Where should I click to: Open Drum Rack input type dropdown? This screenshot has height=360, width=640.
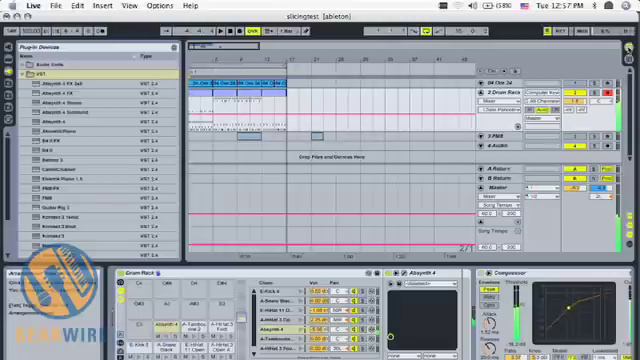(x=542, y=93)
